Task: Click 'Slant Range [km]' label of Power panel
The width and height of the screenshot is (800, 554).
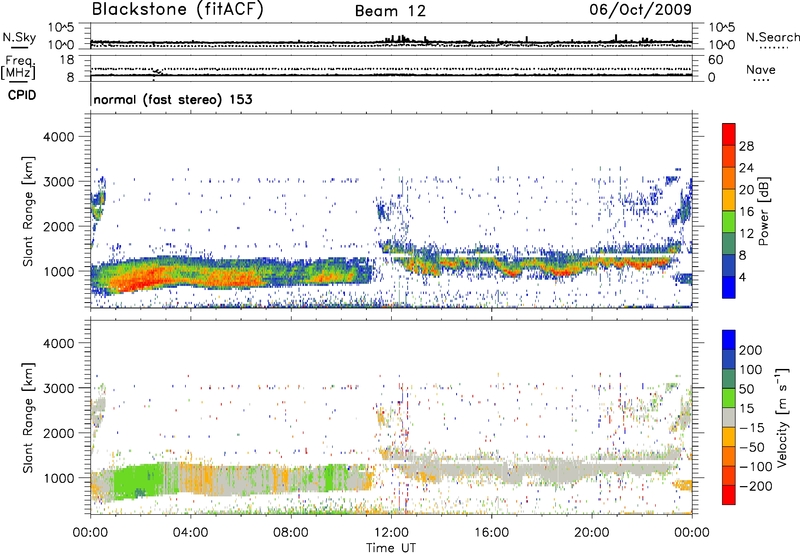Action: click(28, 211)
